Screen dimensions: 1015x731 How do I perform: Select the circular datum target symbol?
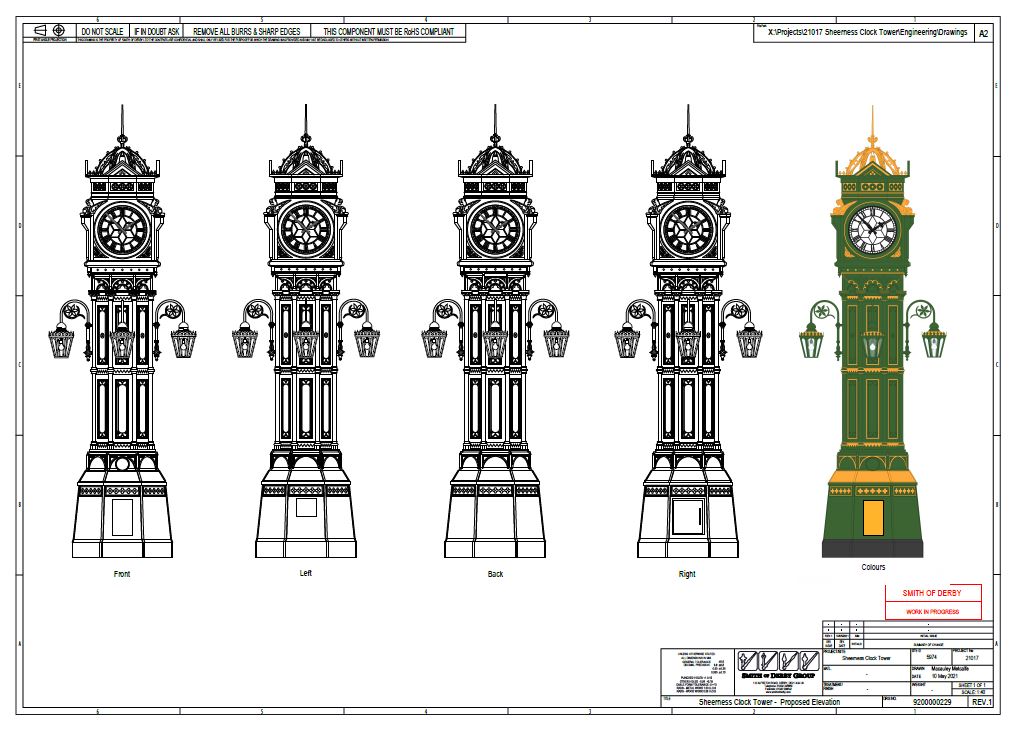point(59,30)
